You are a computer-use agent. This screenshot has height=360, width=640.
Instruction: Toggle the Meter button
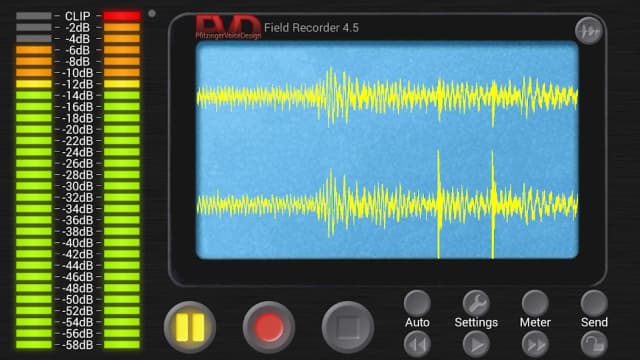click(x=535, y=303)
